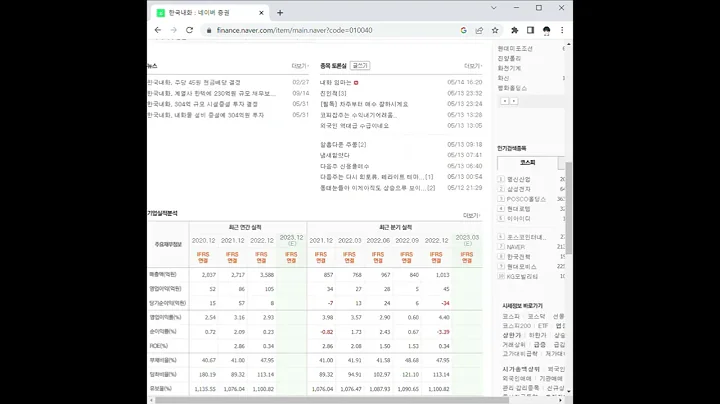Open the discussion post dated 05/13 09:18
Image resolution: width=720 pixels, height=404 pixels.
[343, 145]
